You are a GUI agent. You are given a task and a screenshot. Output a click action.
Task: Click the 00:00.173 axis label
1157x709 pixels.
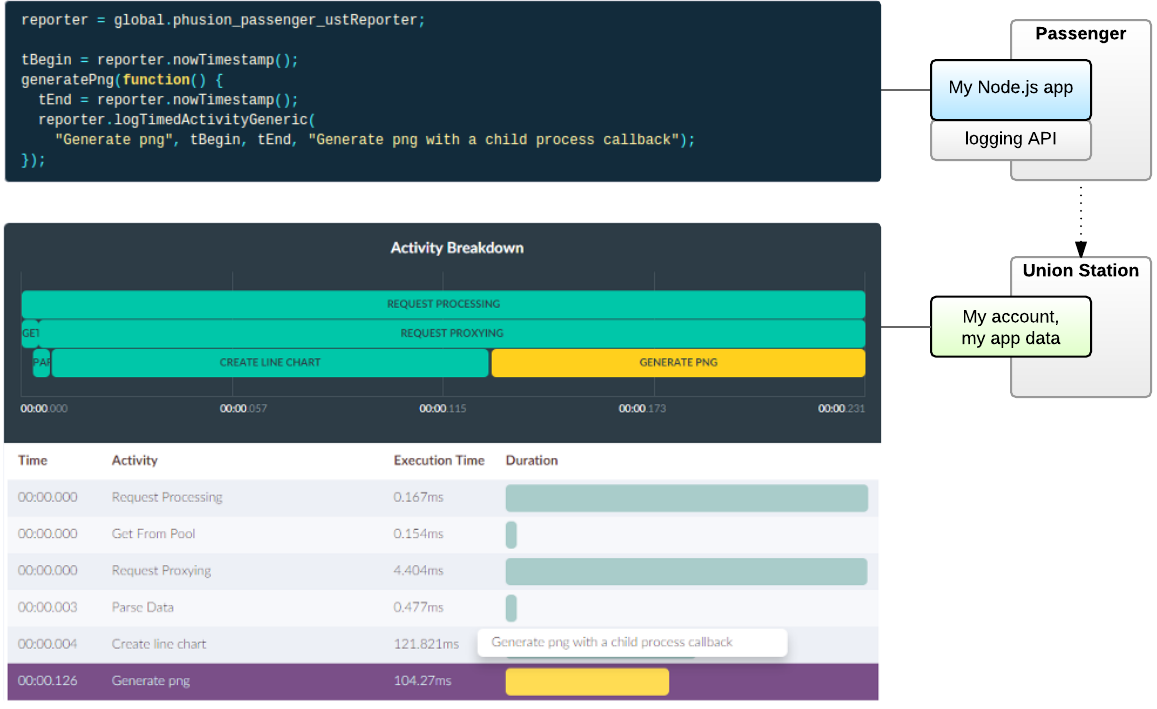(642, 409)
